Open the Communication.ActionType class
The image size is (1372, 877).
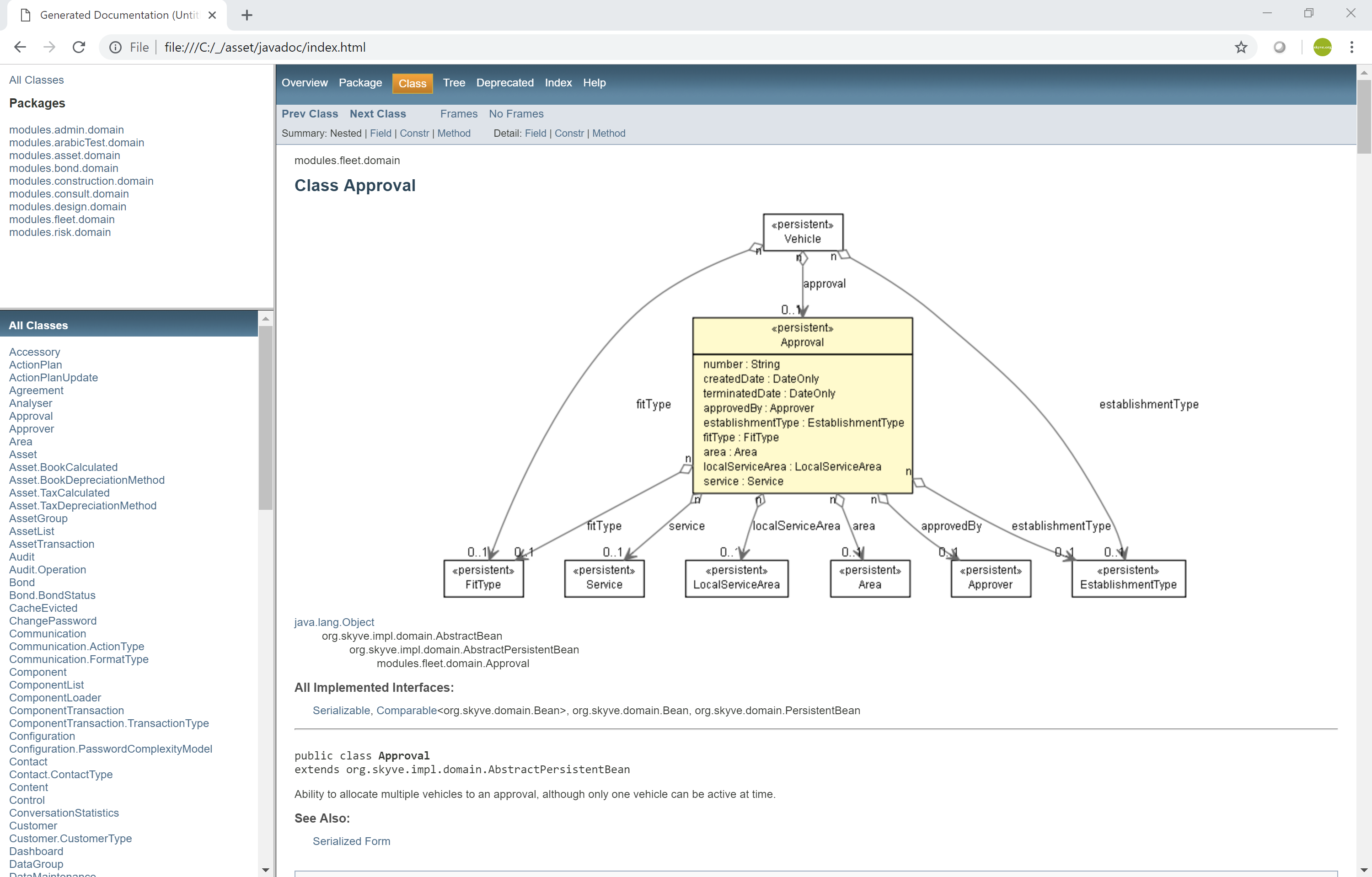76,647
